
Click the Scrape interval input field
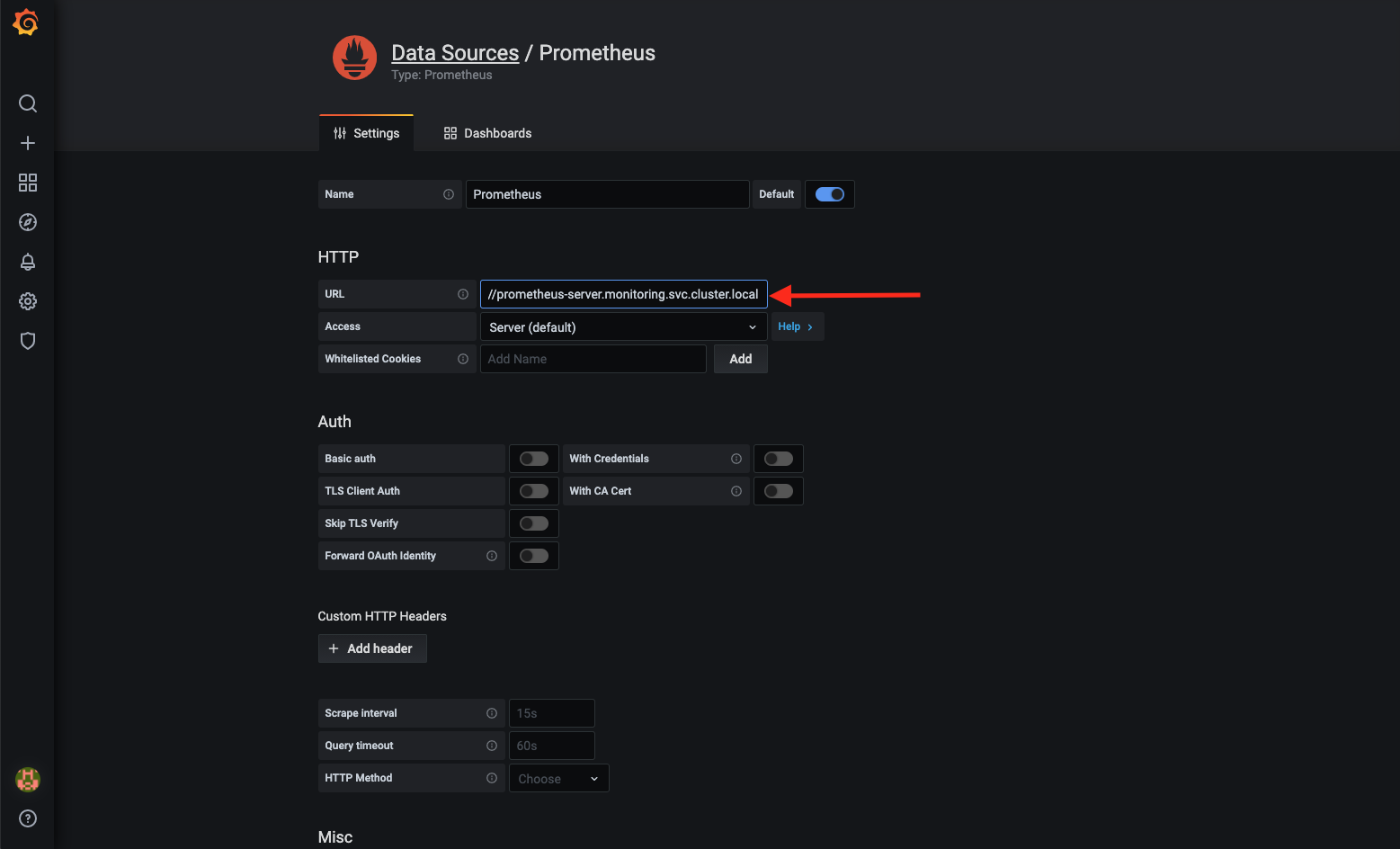[551, 713]
